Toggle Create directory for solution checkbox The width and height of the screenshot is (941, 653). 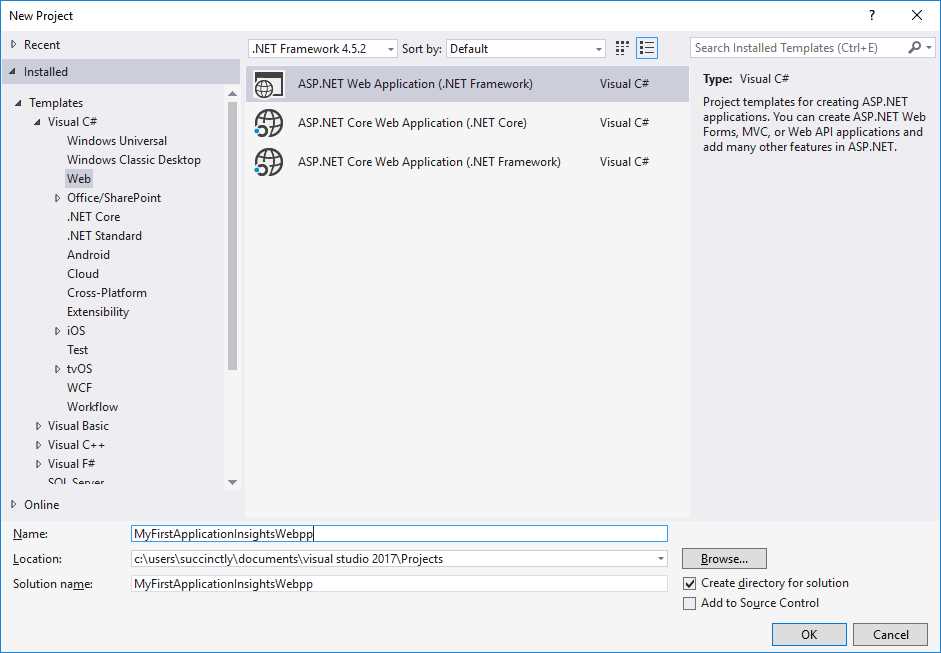[x=690, y=583]
